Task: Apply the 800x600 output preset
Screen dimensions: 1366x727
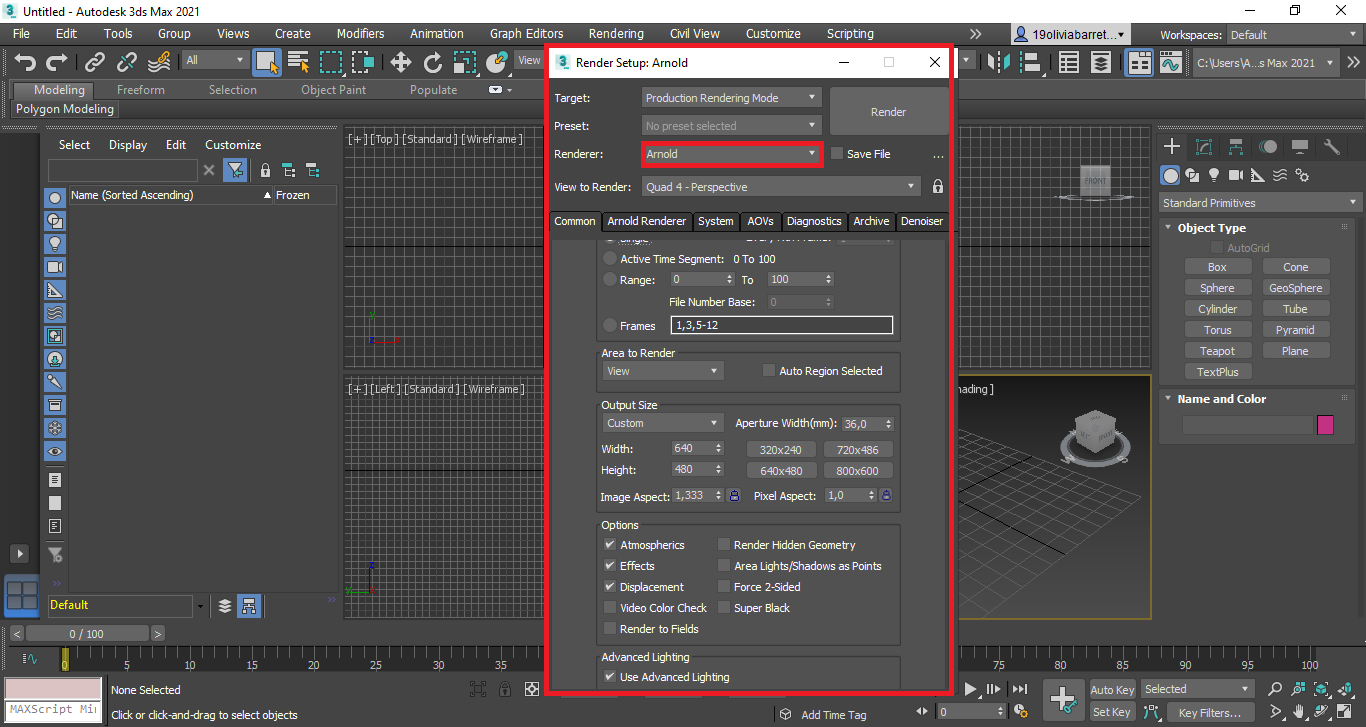Action: coord(858,471)
